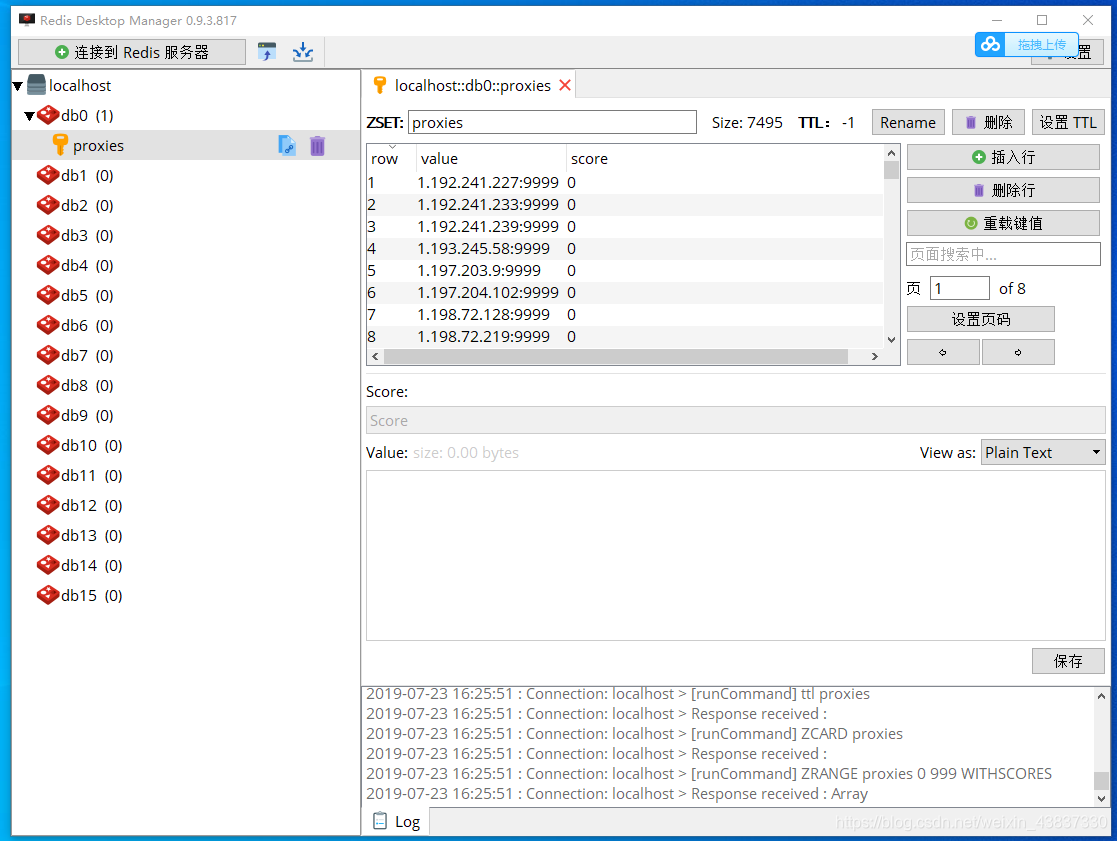Click the table vertical scrollbar thumb

coord(891,169)
